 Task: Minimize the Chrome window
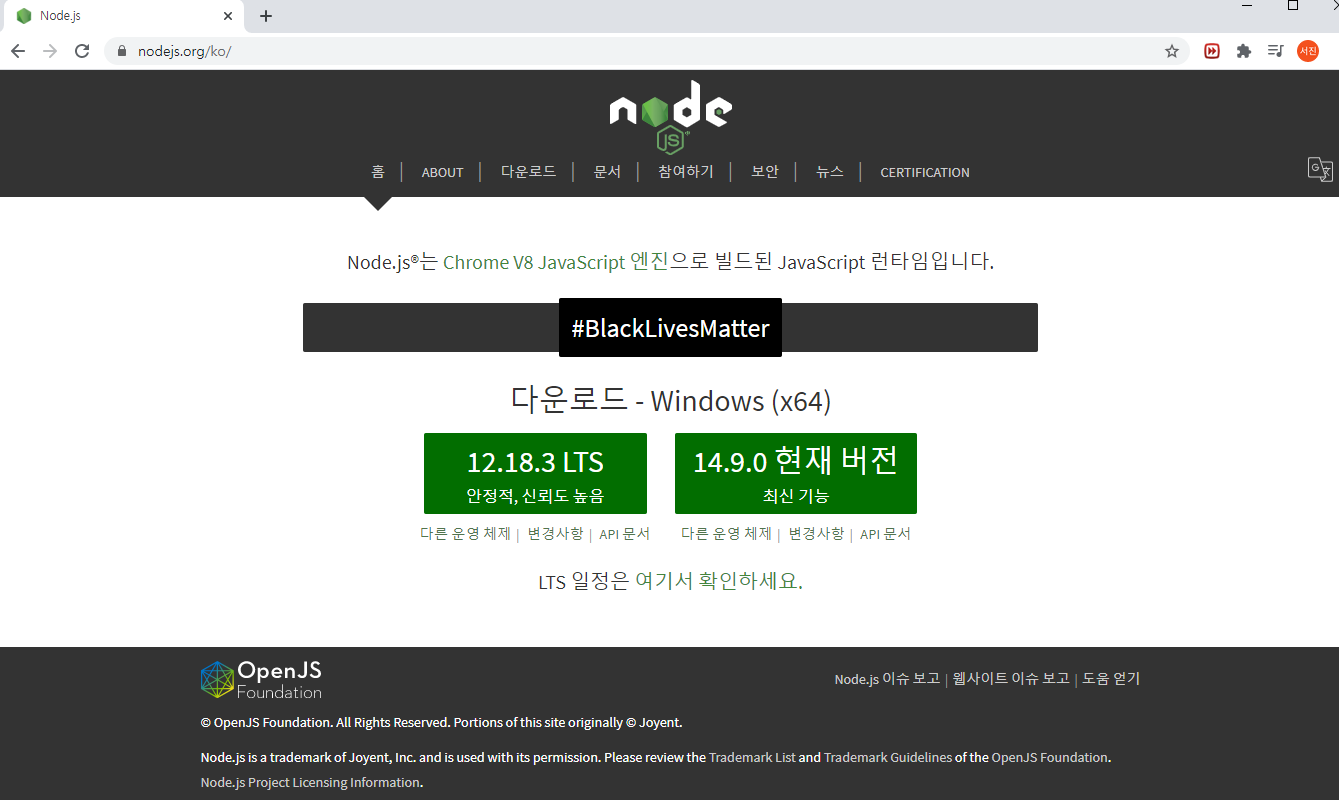1247,6
